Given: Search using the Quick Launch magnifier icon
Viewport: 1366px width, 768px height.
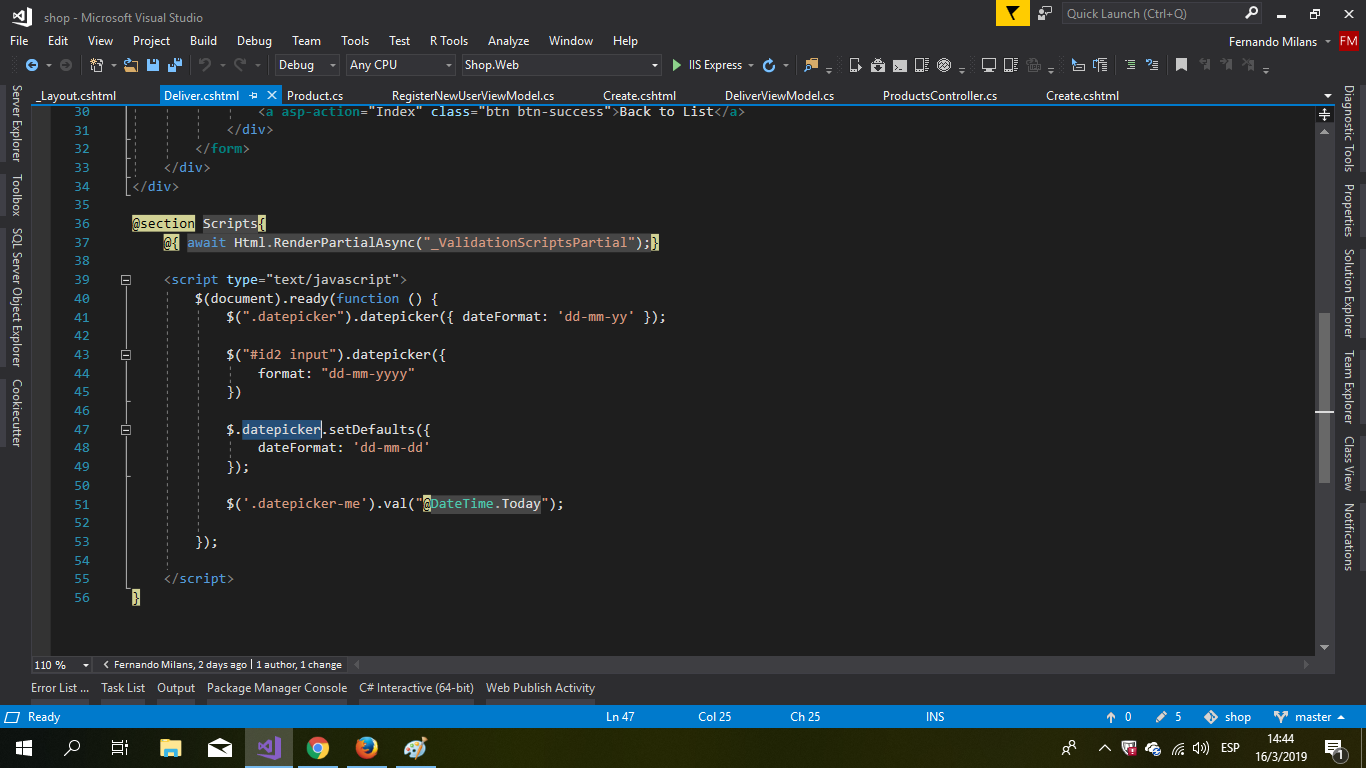Looking at the screenshot, I should coord(1252,13).
